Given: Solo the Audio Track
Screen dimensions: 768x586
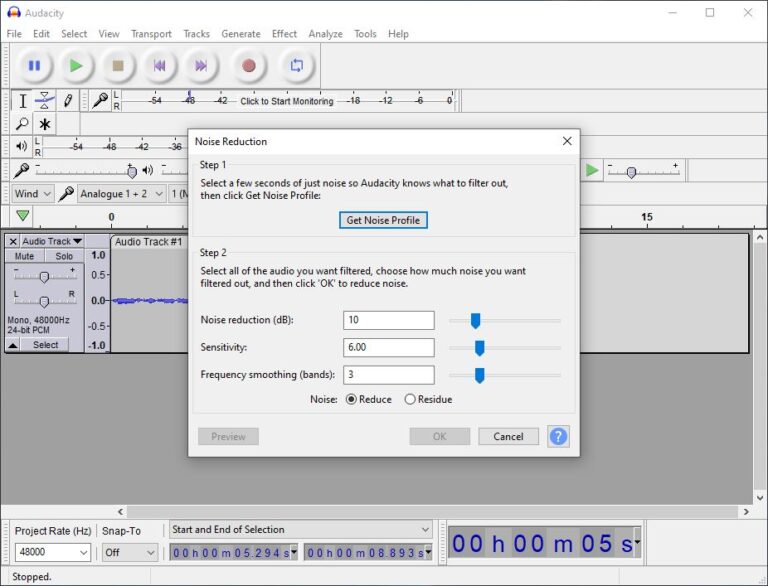Looking at the screenshot, I should pos(64,256).
